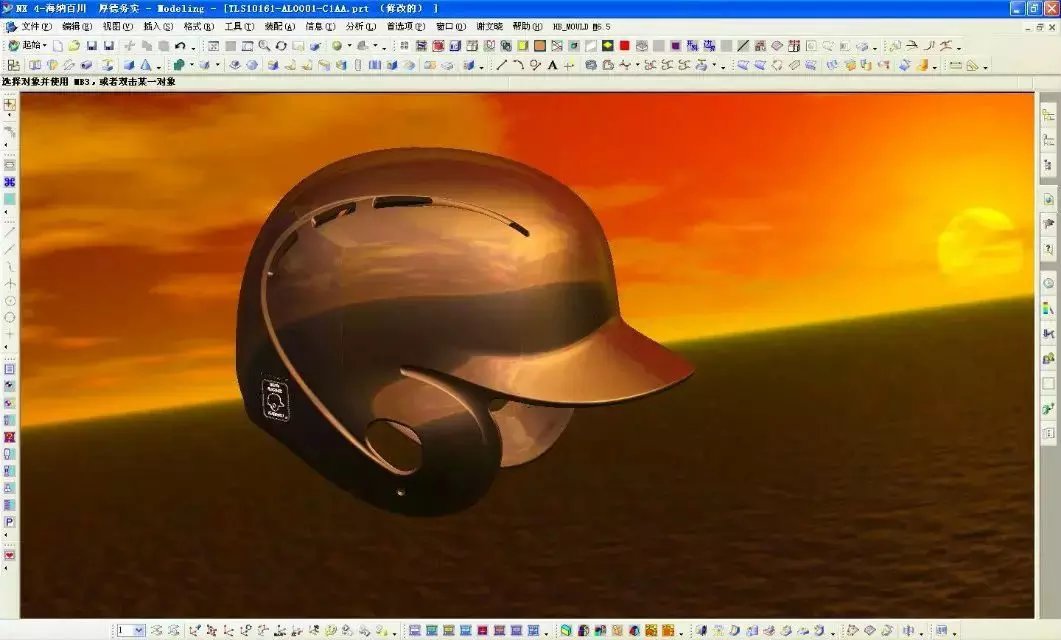1061x640 pixels.
Task: Click the Undo arrow icon
Action: (x=179, y=46)
